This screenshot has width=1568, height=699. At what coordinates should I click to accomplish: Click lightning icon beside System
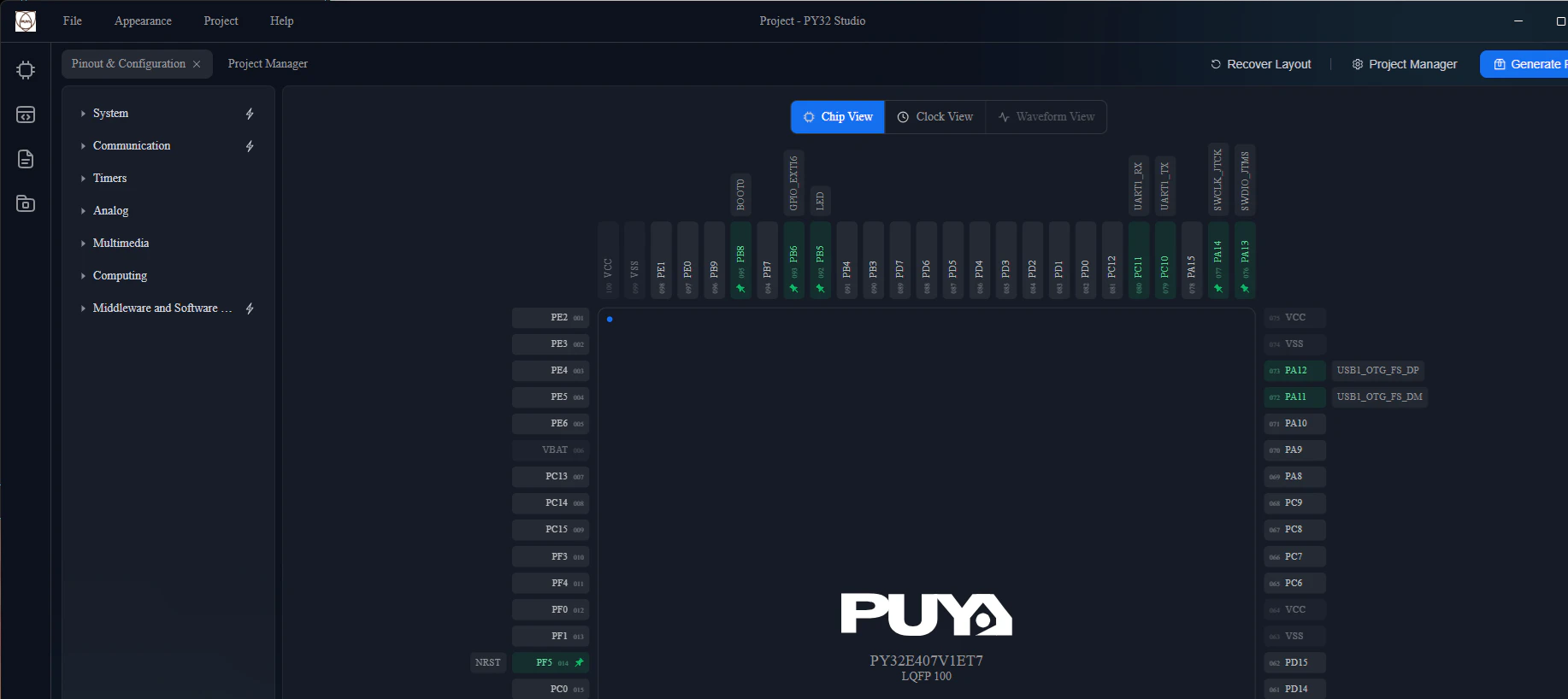point(250,114)
